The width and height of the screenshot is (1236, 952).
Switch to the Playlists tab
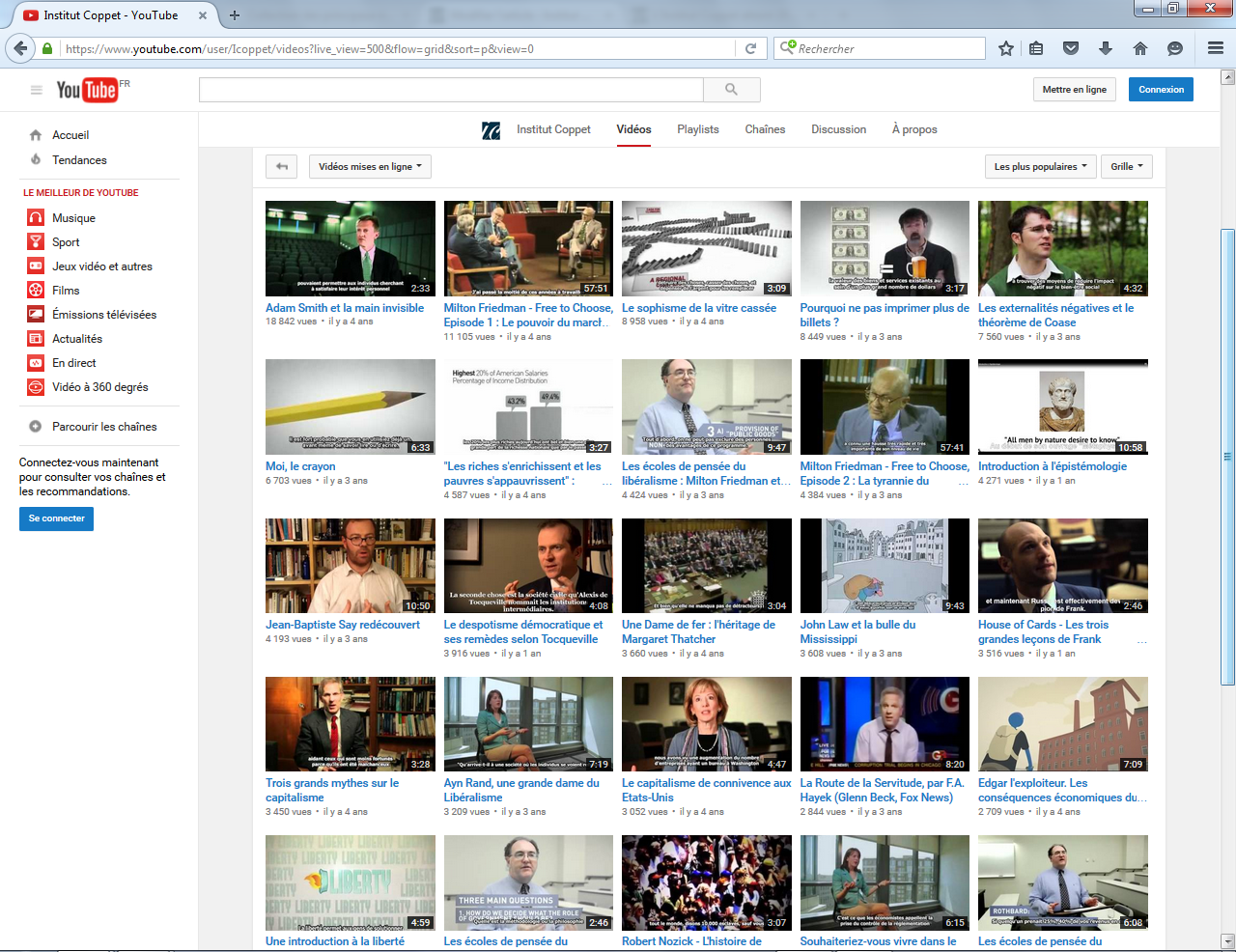[697, 129]
